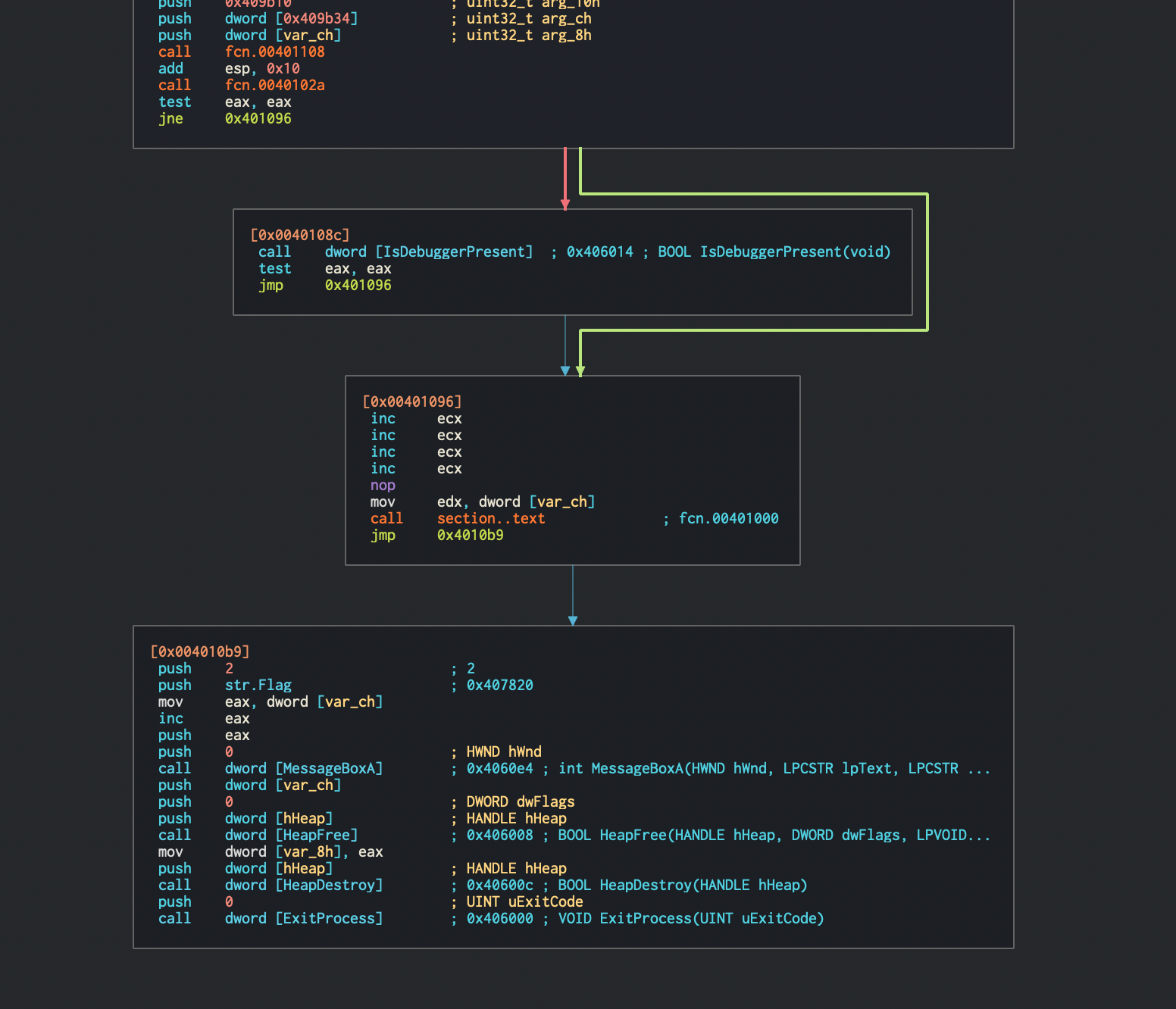Click the str.Flag string reference
Screen dimensions: 1176x1009
[x=258, y=686]
